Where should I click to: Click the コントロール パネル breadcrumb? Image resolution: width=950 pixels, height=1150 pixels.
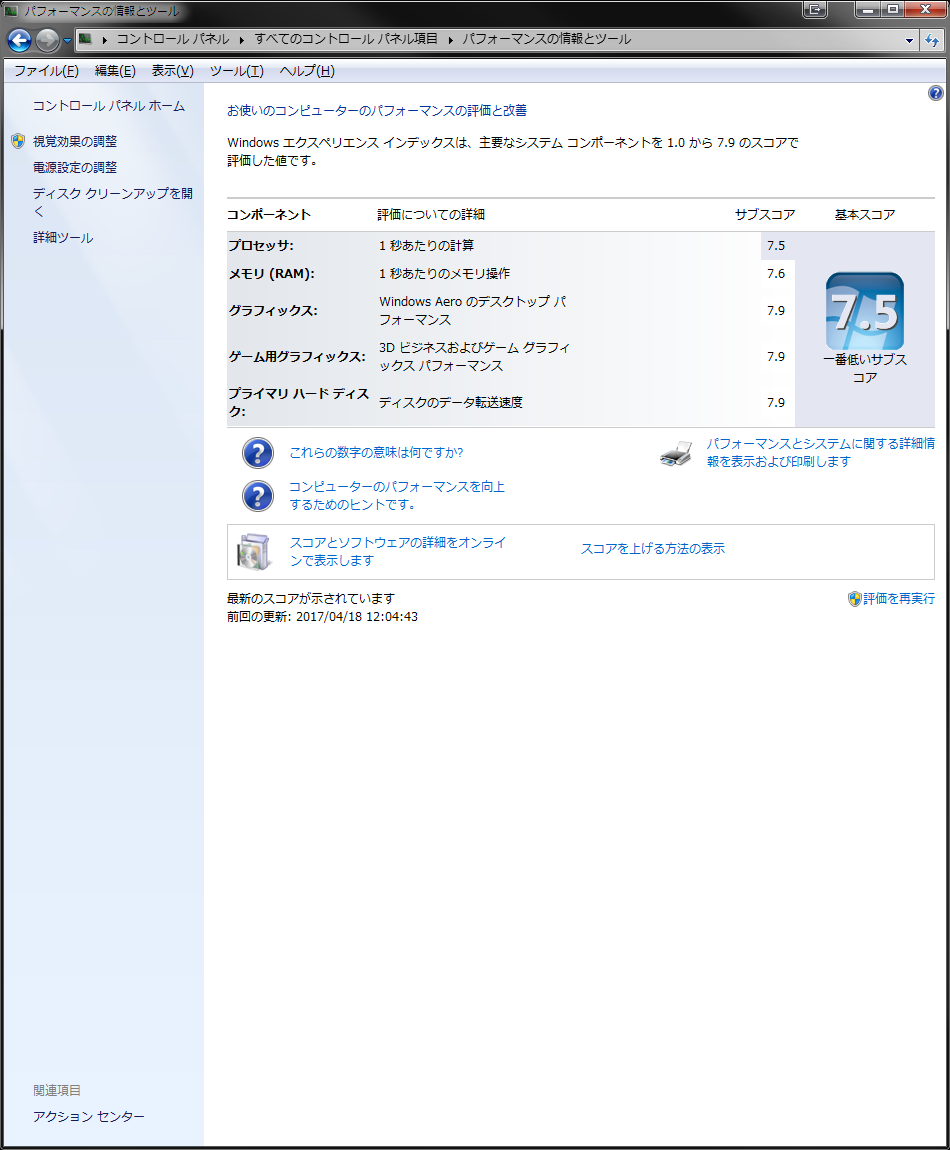[172, 39]
